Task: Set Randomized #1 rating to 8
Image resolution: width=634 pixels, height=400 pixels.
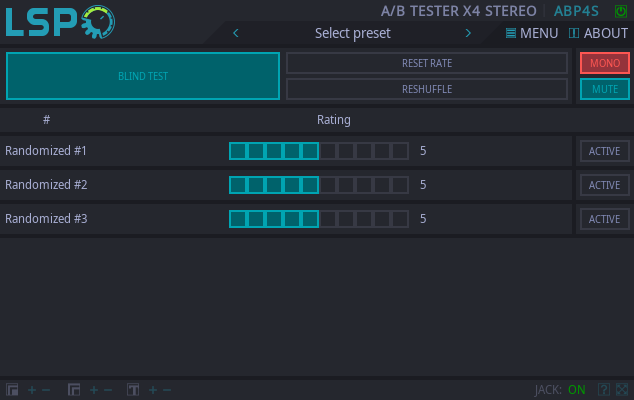Action: [x=364, y=151]
